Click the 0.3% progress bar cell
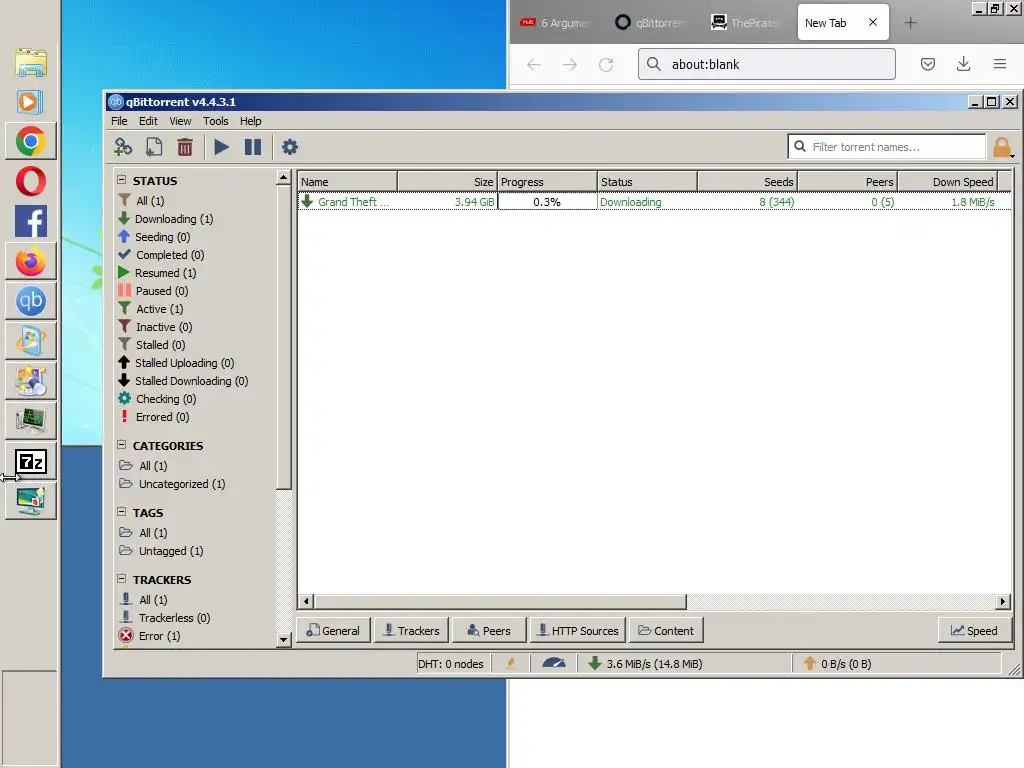 coord(547,202)
